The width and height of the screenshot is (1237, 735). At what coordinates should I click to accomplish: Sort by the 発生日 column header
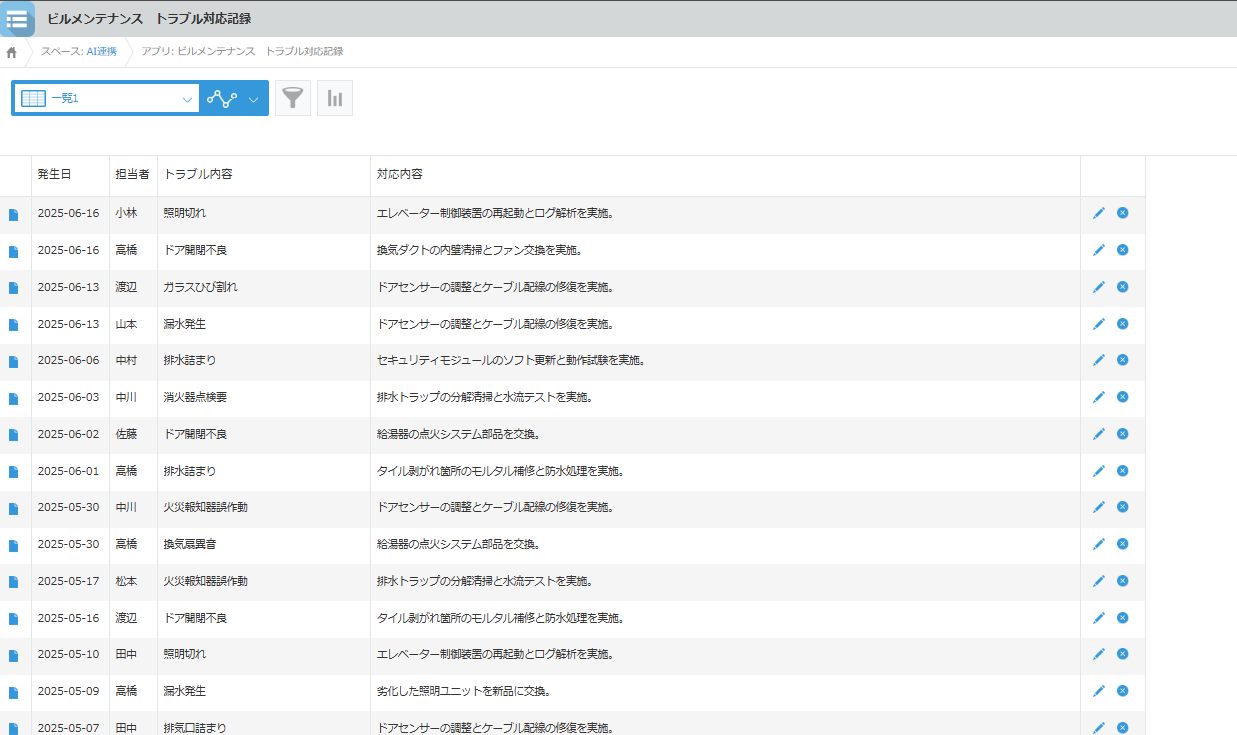(54, 174)
